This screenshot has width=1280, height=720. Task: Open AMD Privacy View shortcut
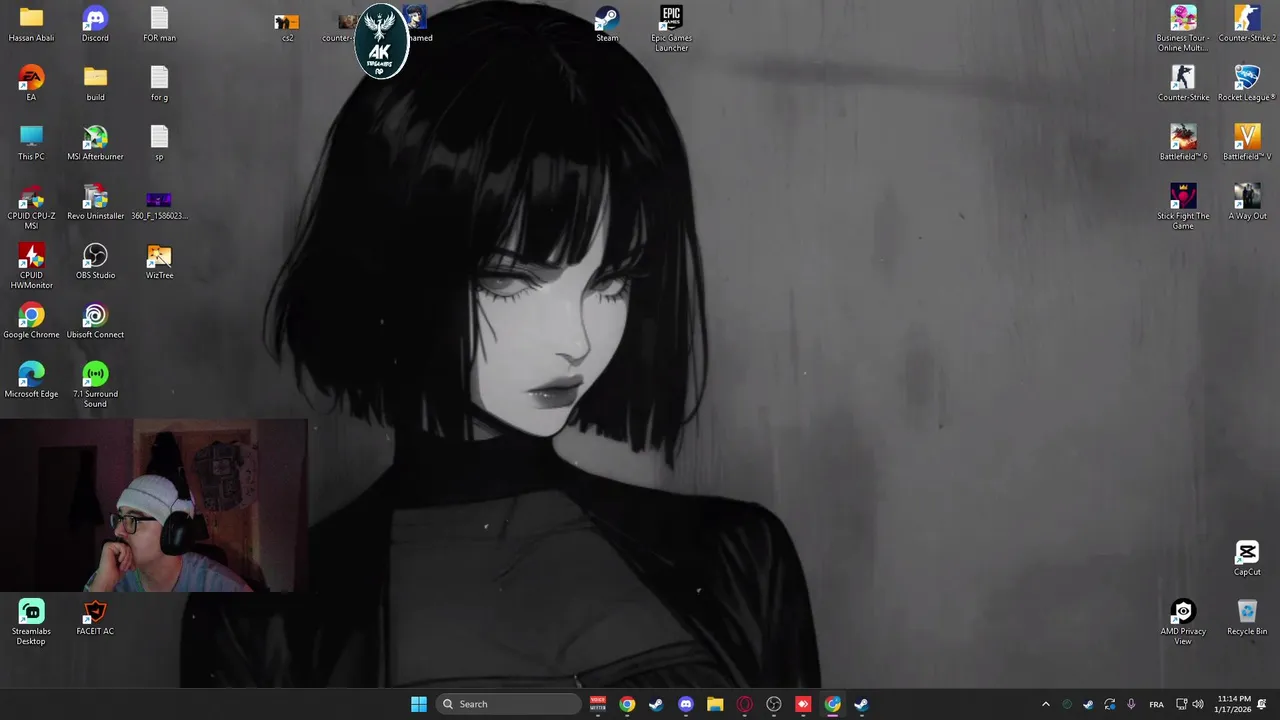click(1183, 622)
